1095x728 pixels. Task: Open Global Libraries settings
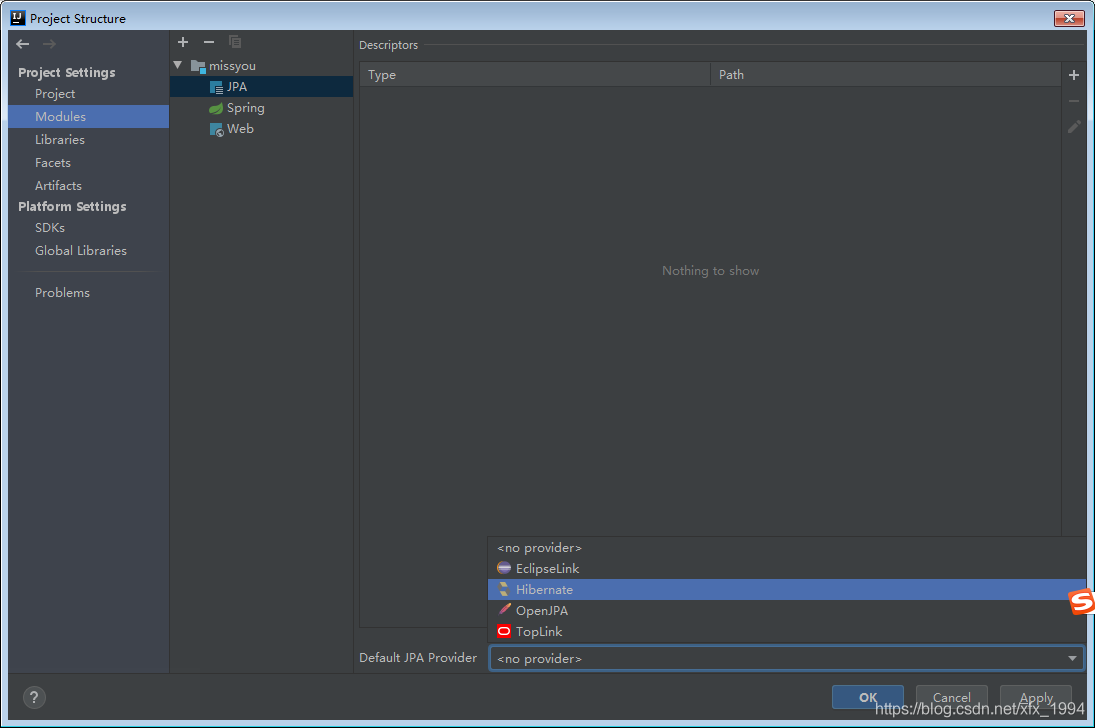pyautogui.click(x=89, y=251)
